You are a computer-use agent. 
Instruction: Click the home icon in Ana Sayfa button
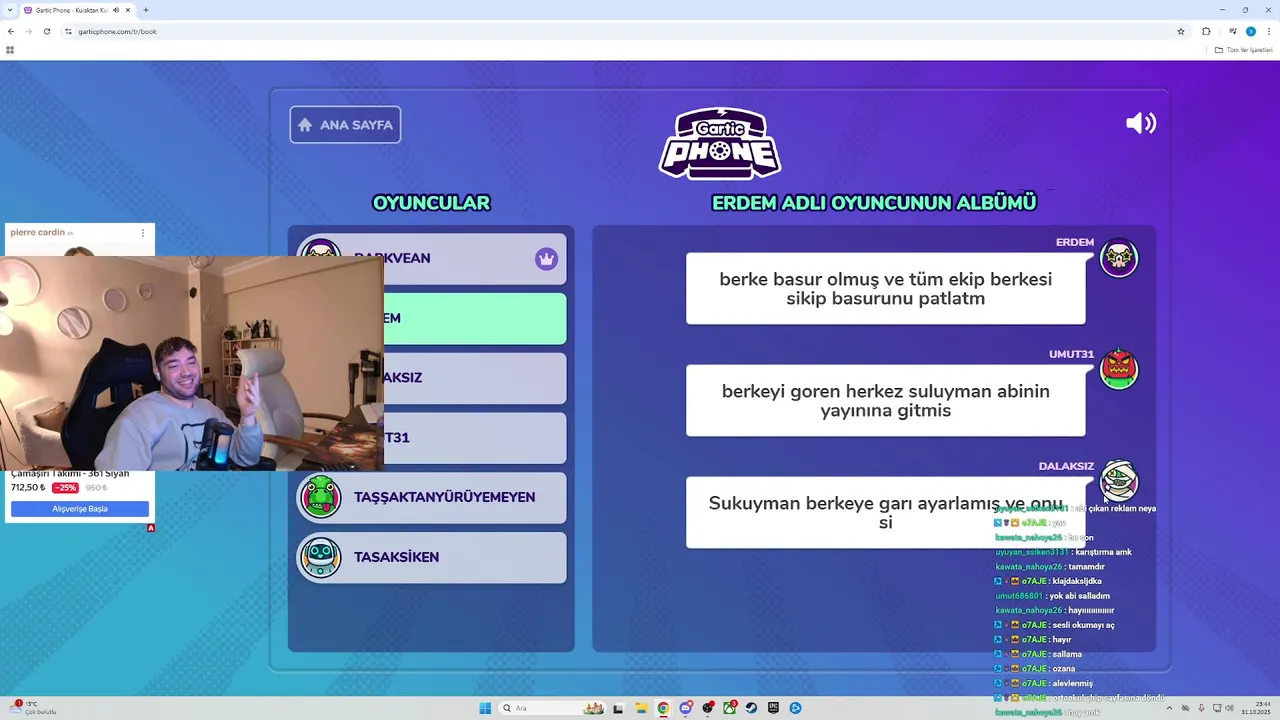click(x=305, y=125)
